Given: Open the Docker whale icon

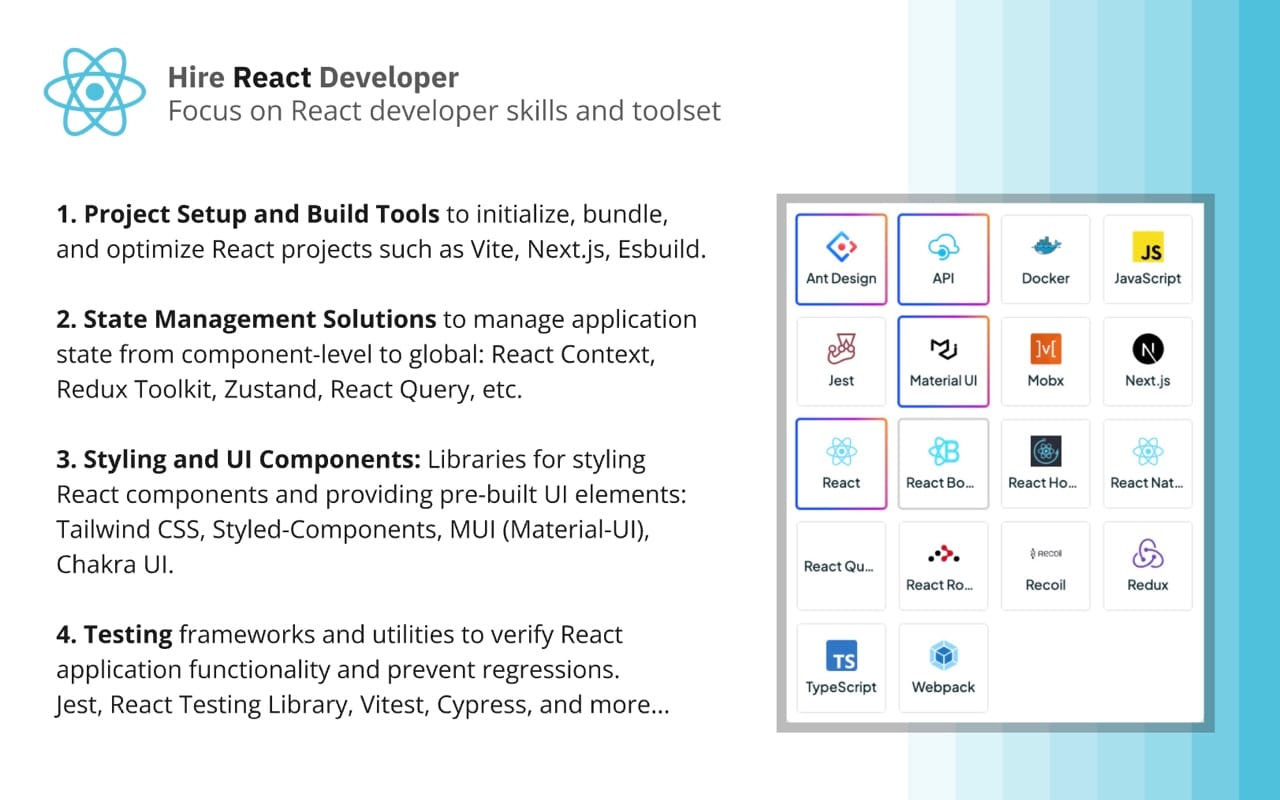Looking at the screenshot, I should pyautogui.click(x=1045, y=247).
